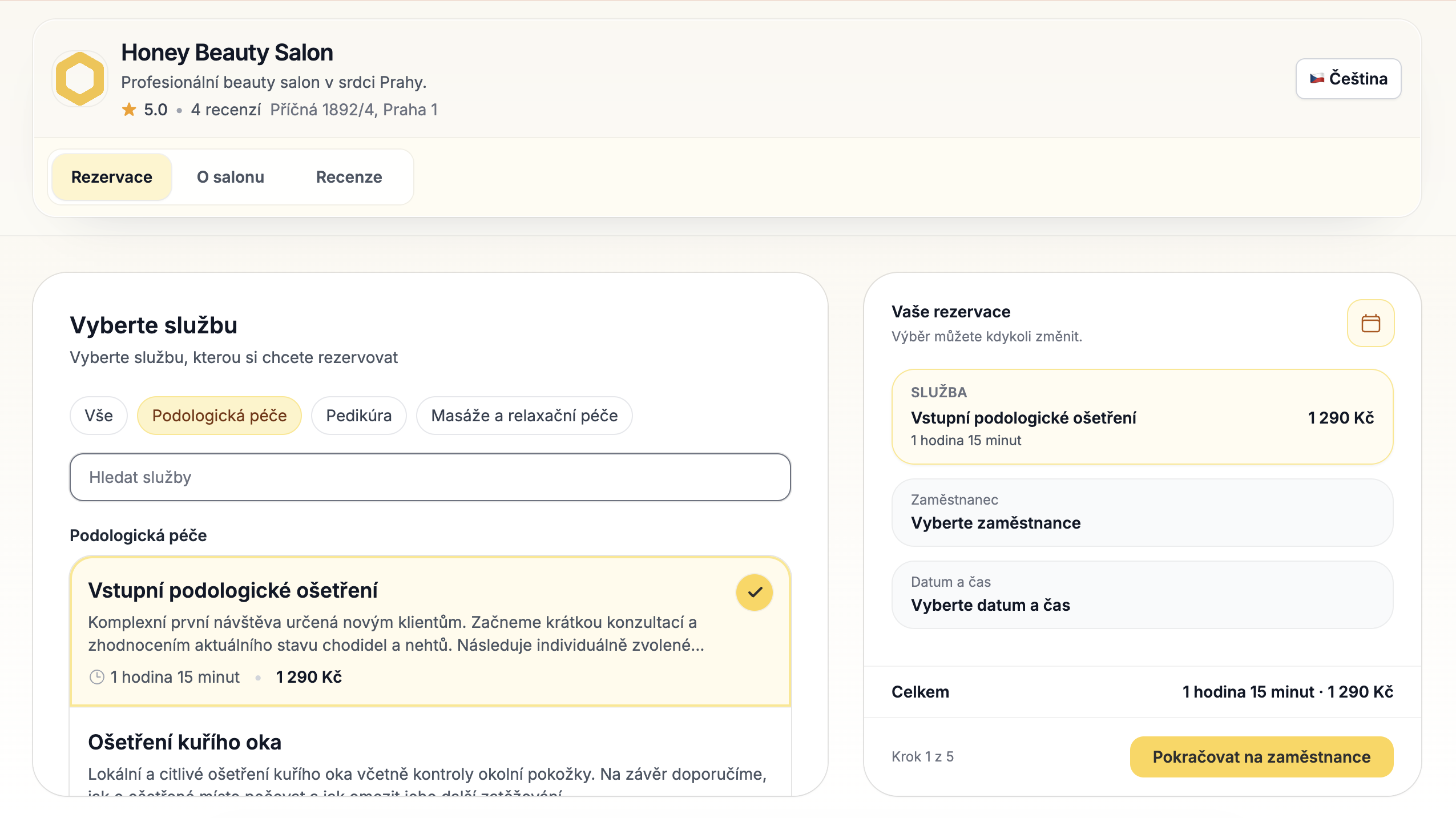Click the Vyberte službu heading

[154, 325]
